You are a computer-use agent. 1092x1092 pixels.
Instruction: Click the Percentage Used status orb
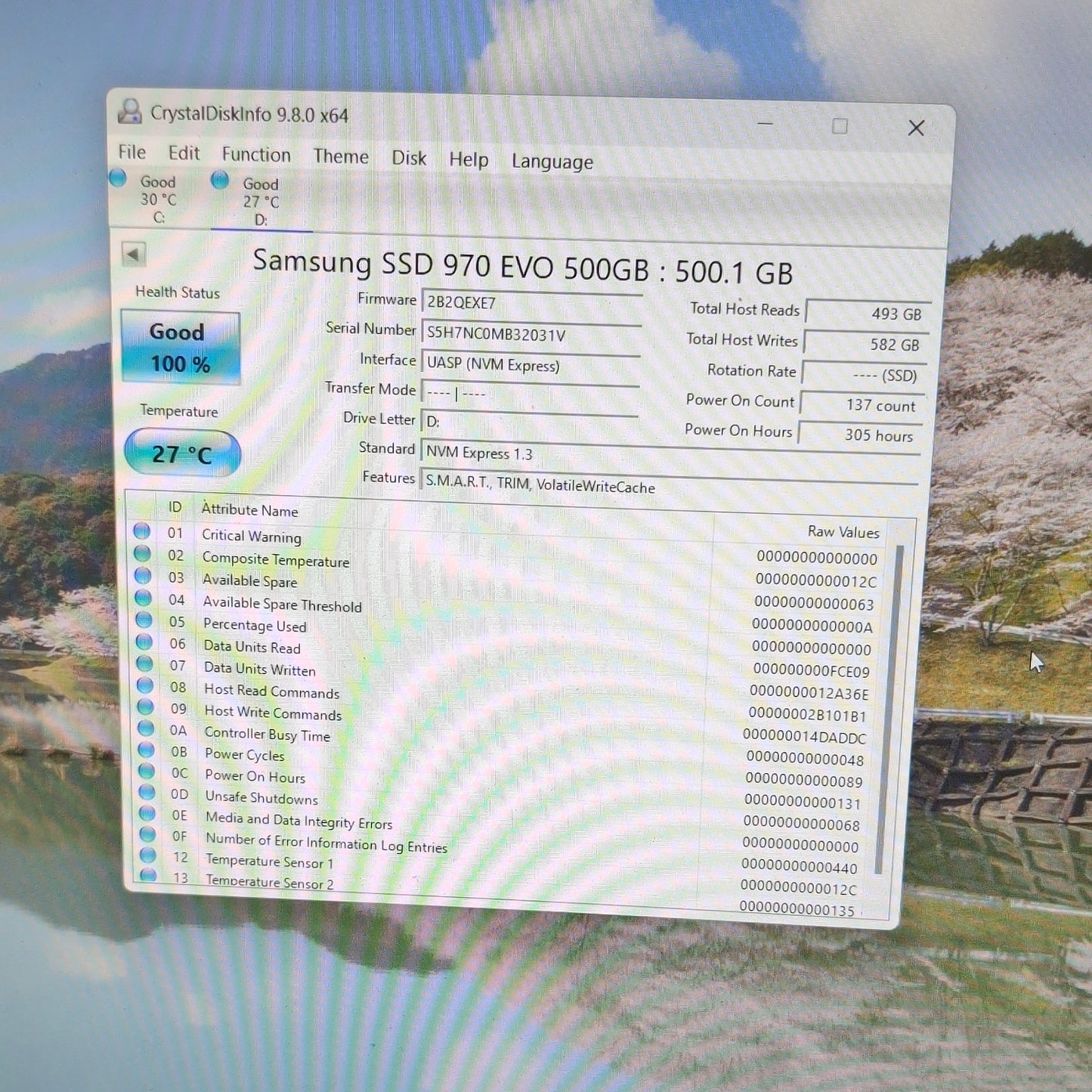[144, 620]
